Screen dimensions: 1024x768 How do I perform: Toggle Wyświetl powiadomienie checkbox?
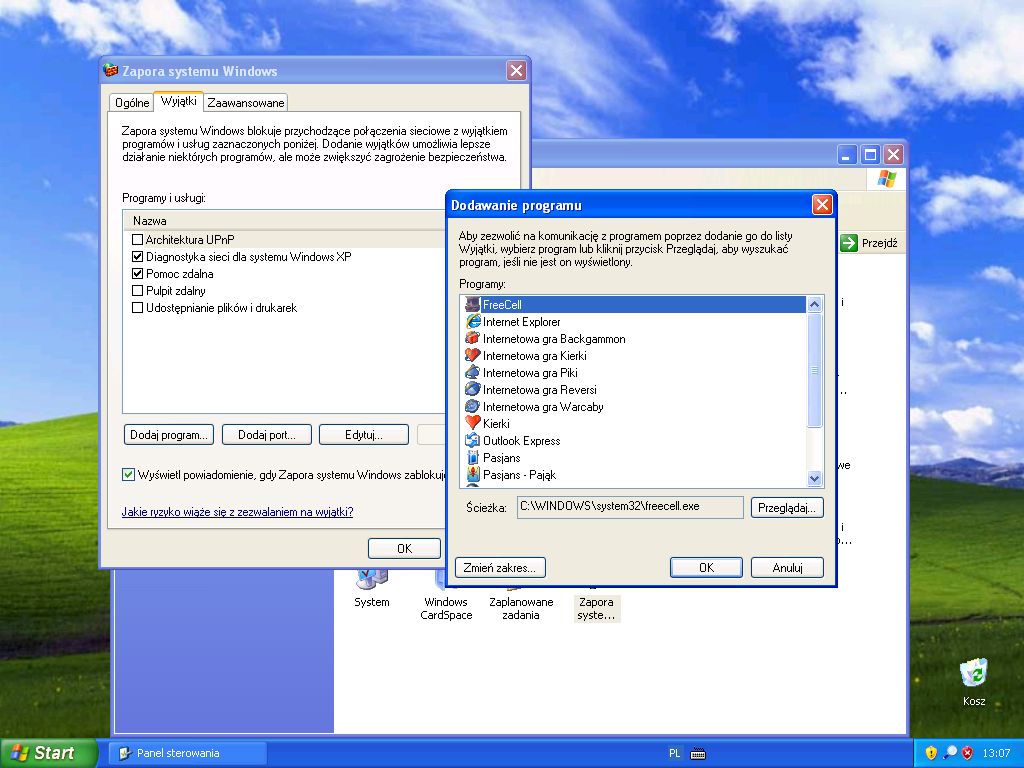click(128, 474)
